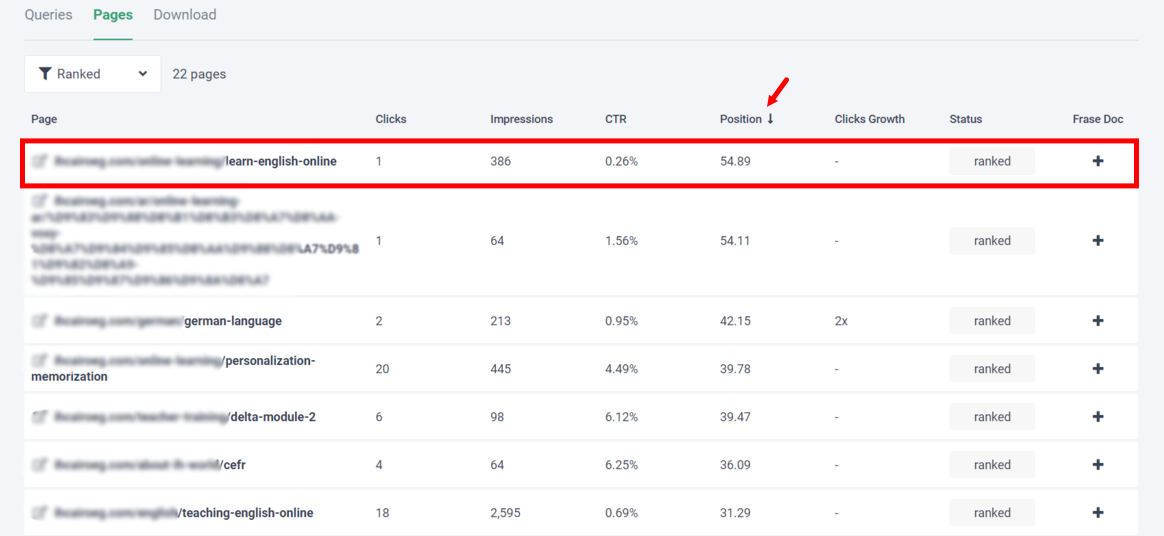Click the impressions value 445

[500, 369]
